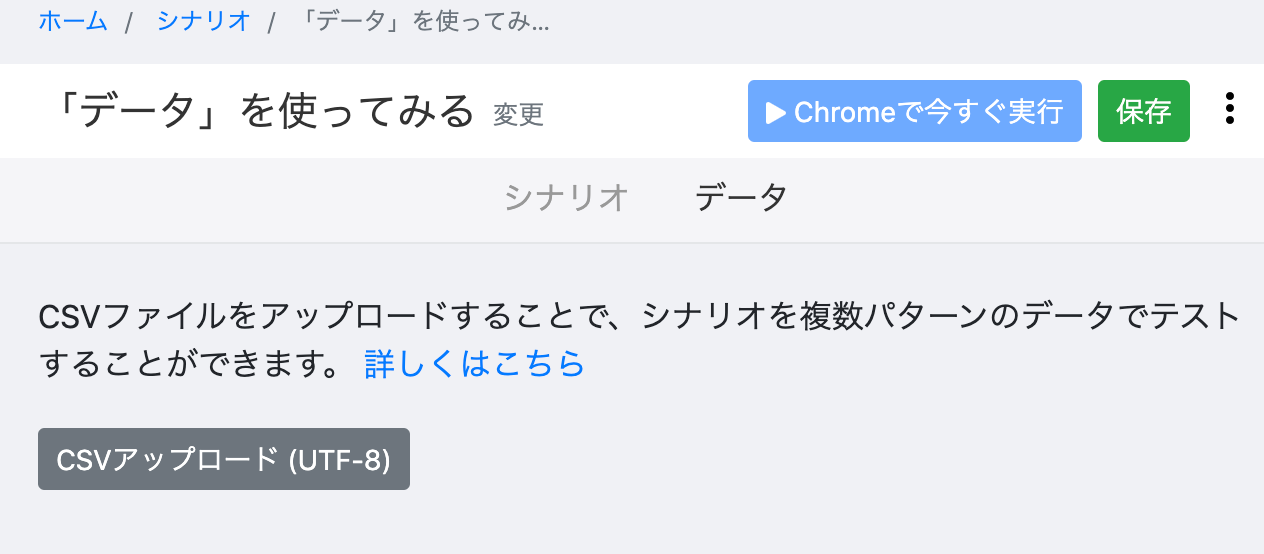Switch to the シナリオ tab
The image size is (1264, 554).
[566, 197]
